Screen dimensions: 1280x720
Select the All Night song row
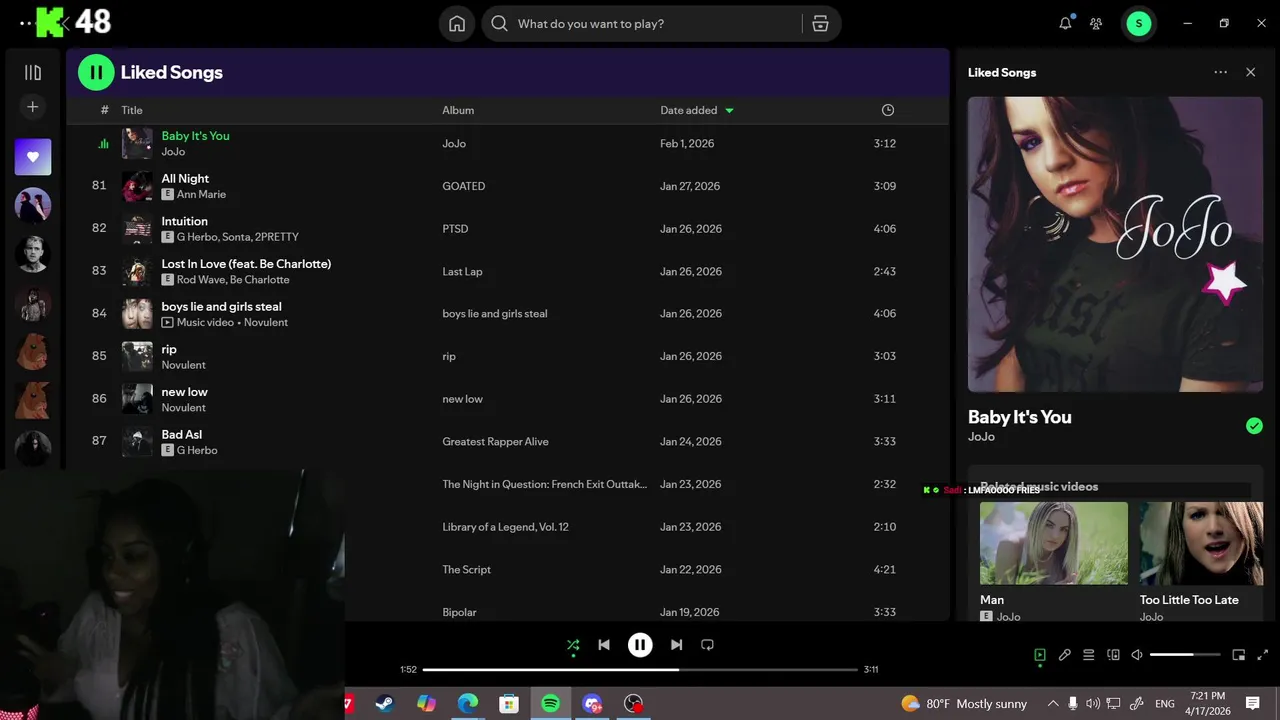click(508, 186)
